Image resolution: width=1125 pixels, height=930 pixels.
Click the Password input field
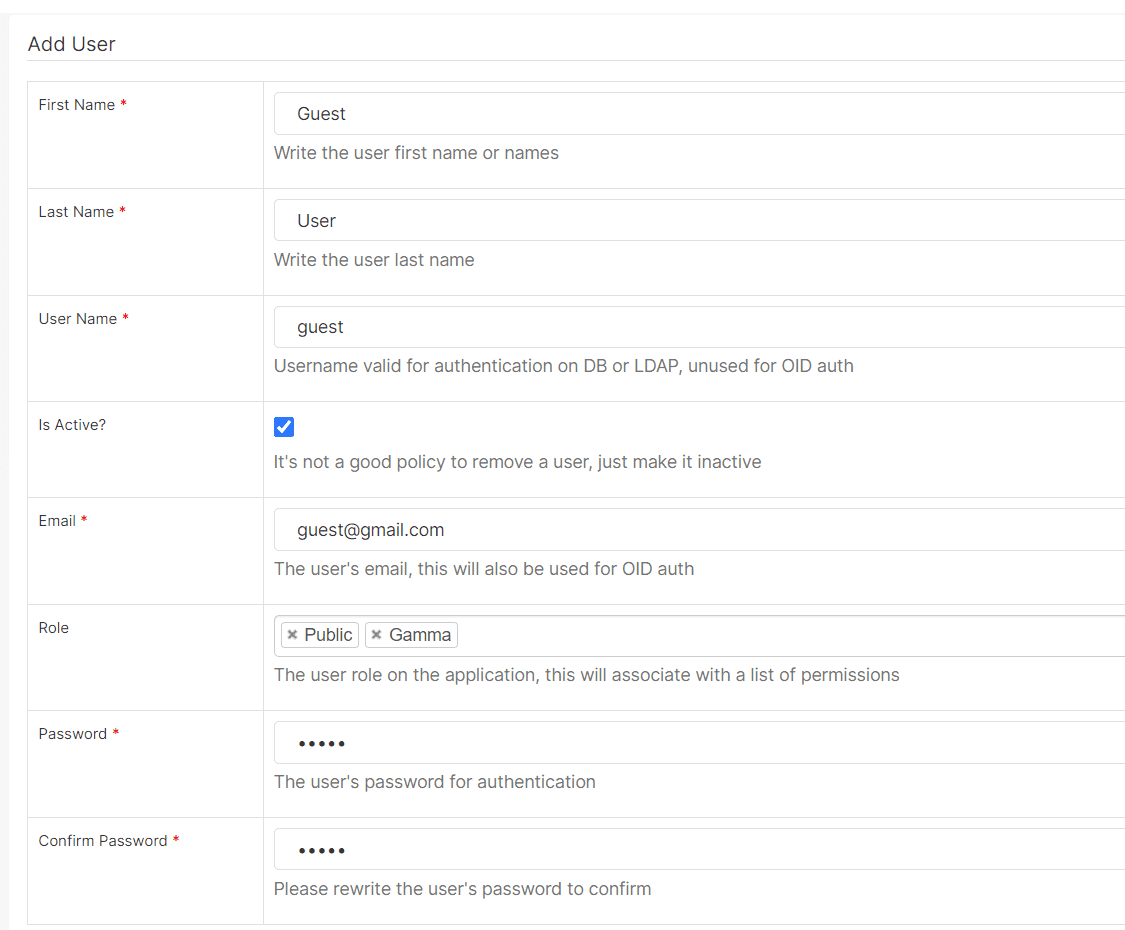pyautogui.click(x=600, y=742)
